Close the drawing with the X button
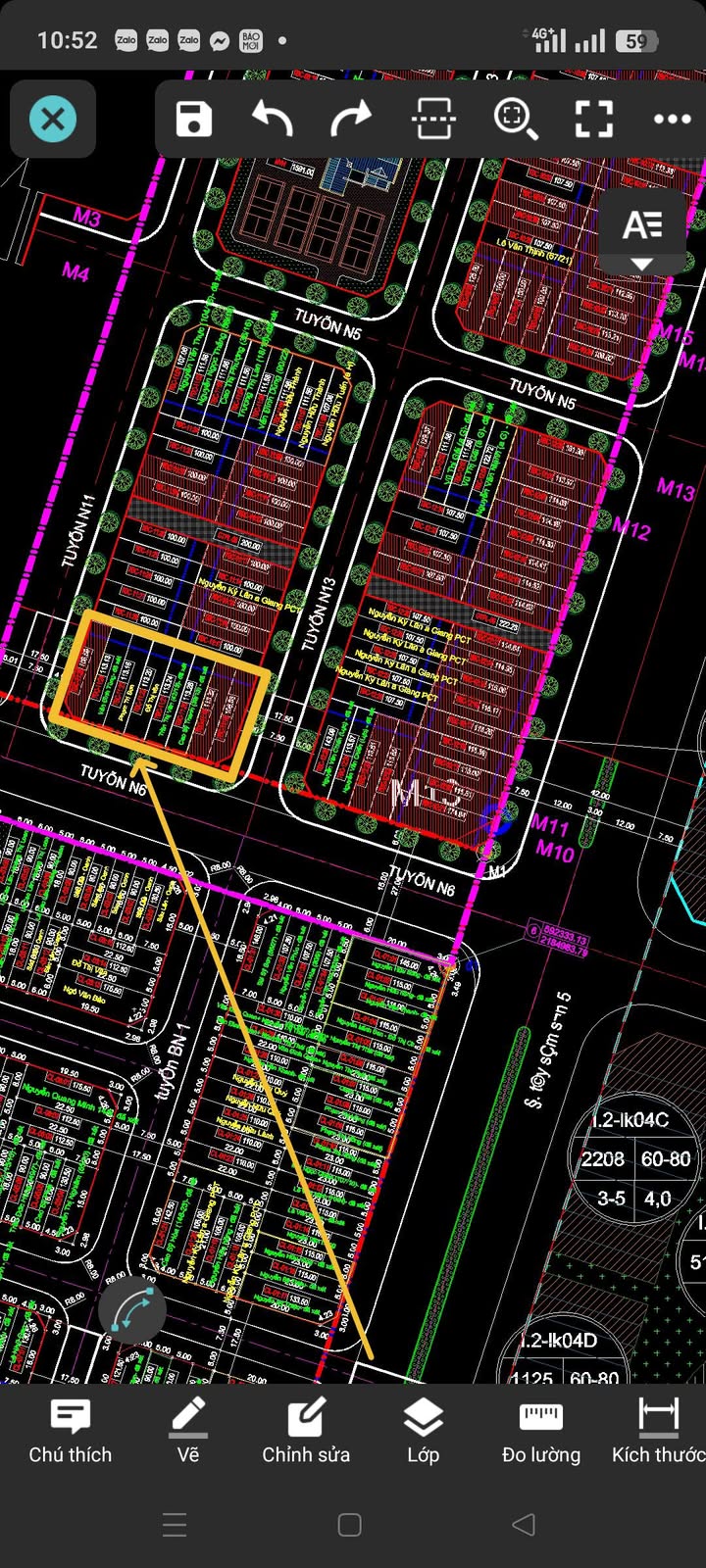Viewport: 706px width, 1568px height. 53,120
